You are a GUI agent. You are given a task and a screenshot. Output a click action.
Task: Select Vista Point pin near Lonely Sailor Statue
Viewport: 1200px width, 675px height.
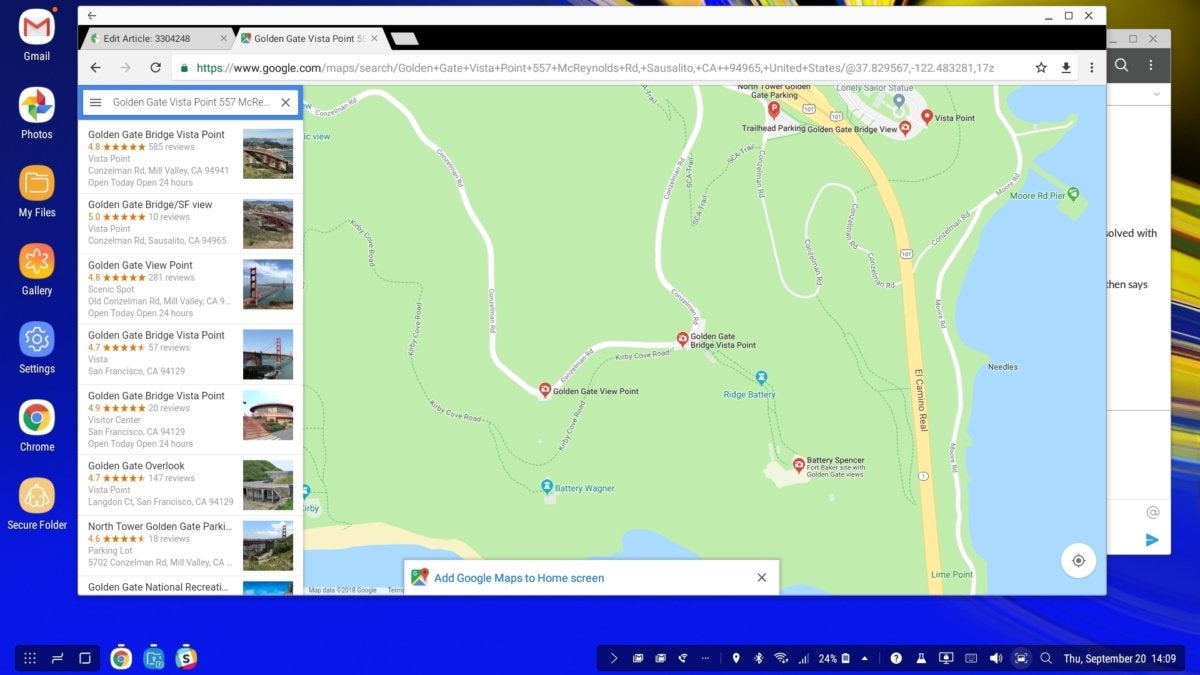click(926, 117)
